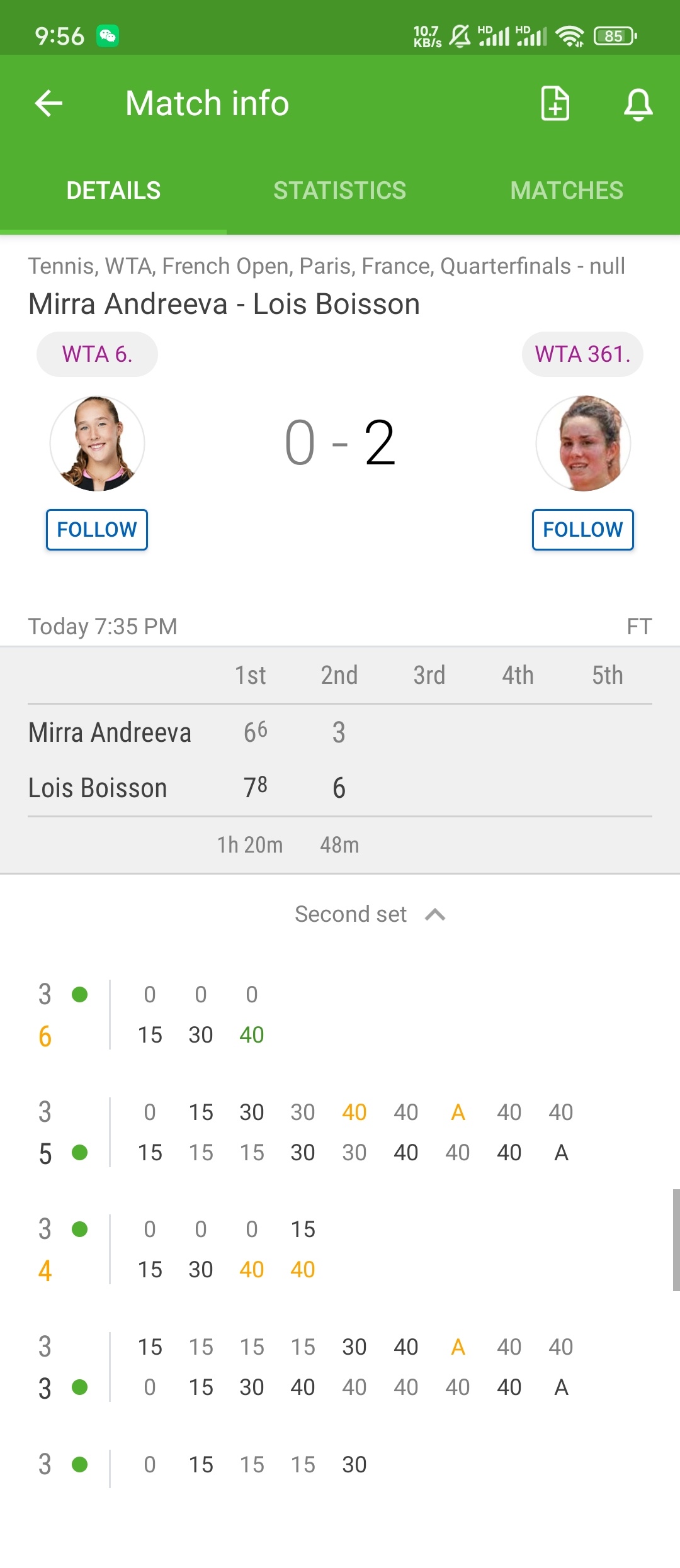Tap Mirra Andreeva row in score table
The height and width of the screenshot is (1568, 680).
pos(340,732)
